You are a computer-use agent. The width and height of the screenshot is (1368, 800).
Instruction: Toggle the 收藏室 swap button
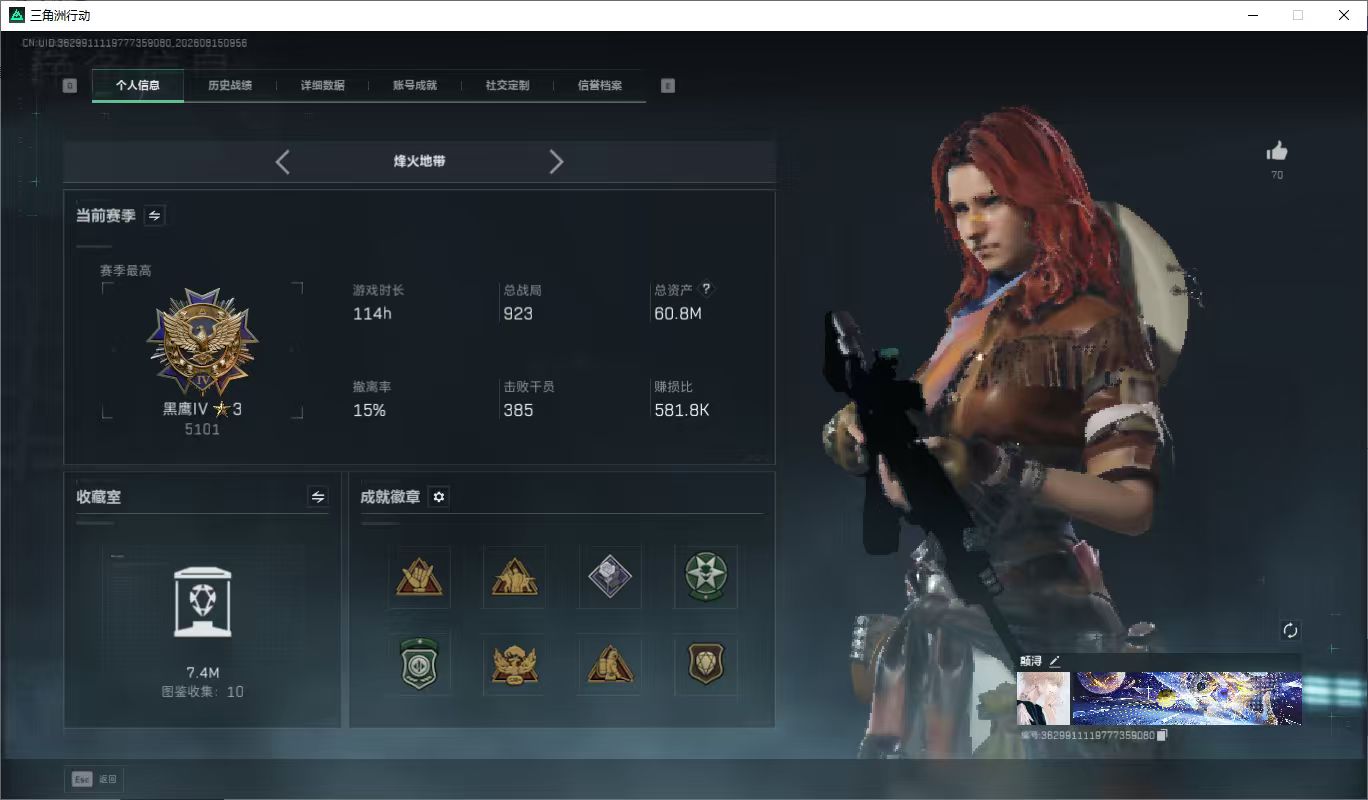pyautogui.click(x=318, y=497)
